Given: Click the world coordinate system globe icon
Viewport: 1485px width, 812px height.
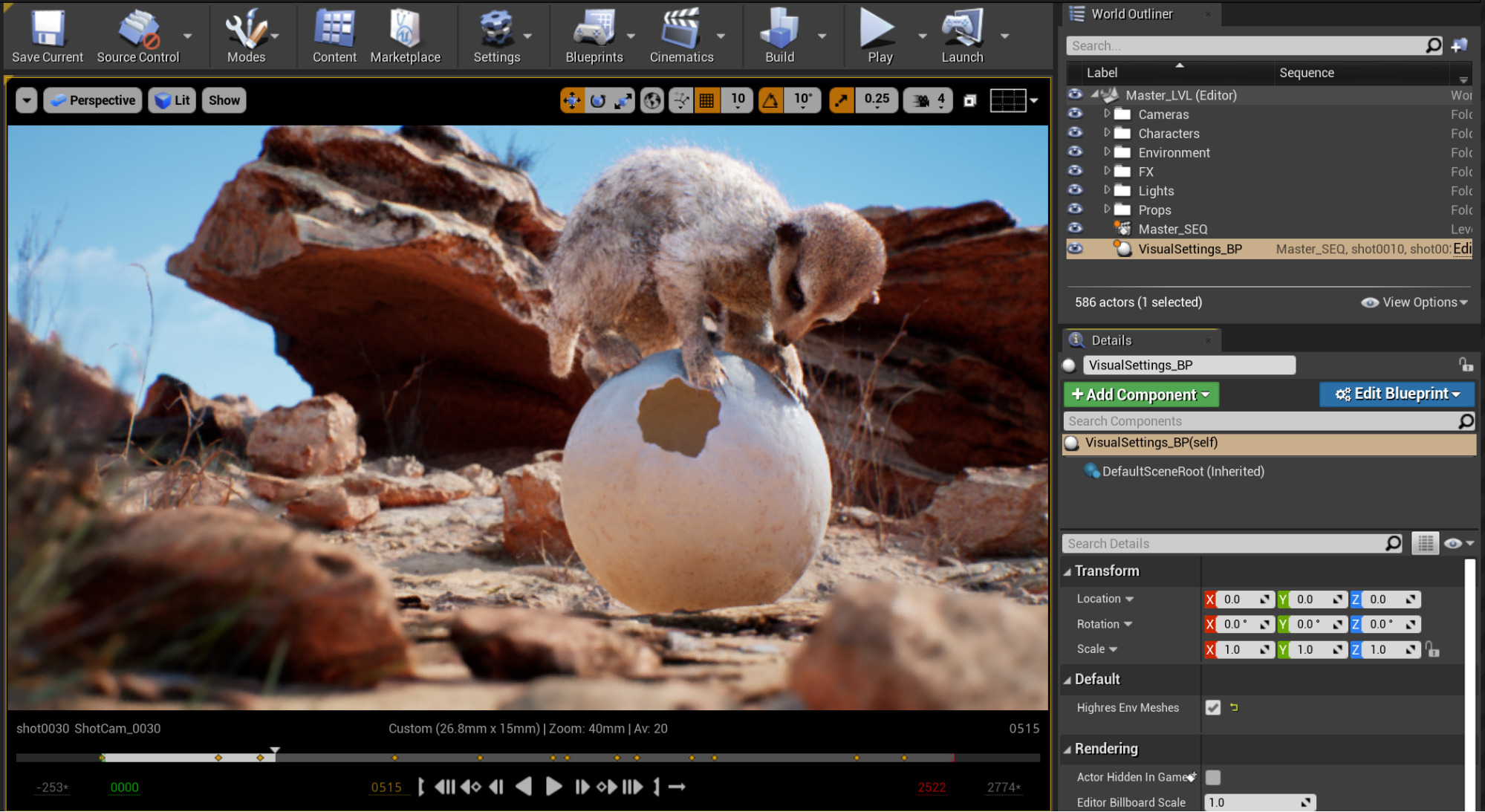Looking at the screenshot, I should (x=652, y=100).
